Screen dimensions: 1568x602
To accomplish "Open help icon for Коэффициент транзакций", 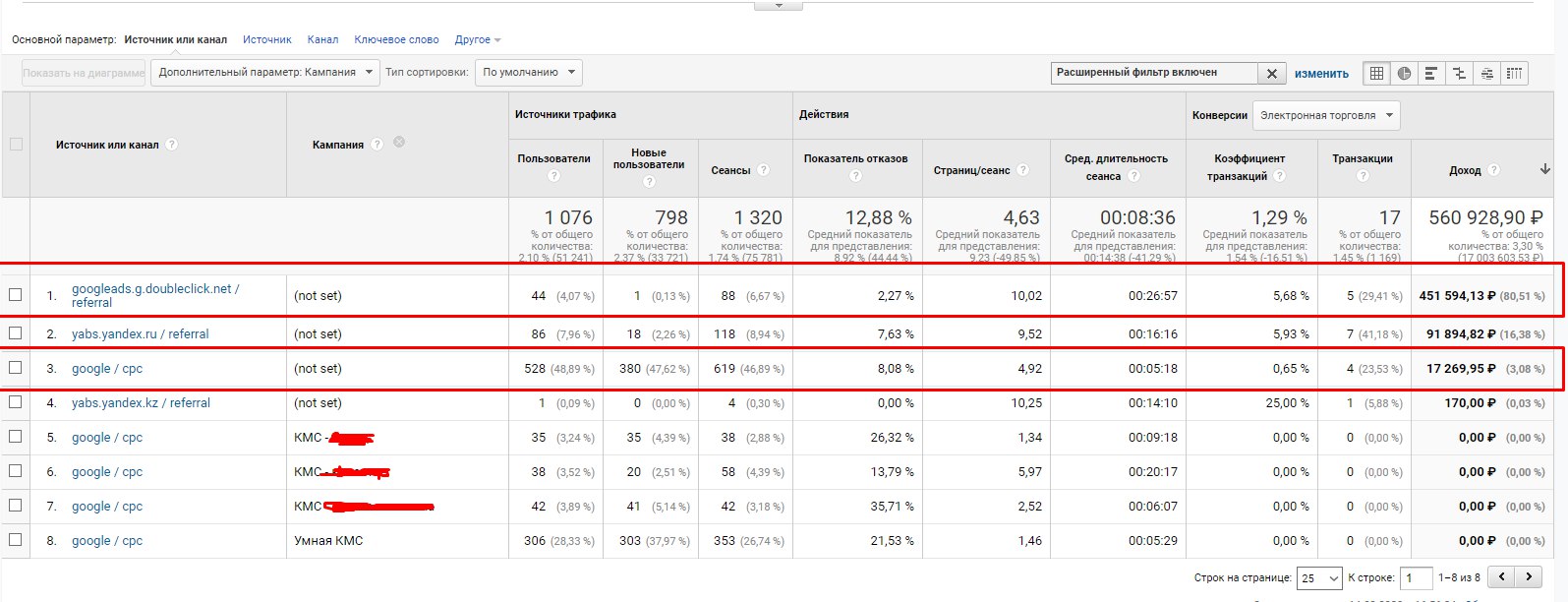I will tap(1279, 176).
